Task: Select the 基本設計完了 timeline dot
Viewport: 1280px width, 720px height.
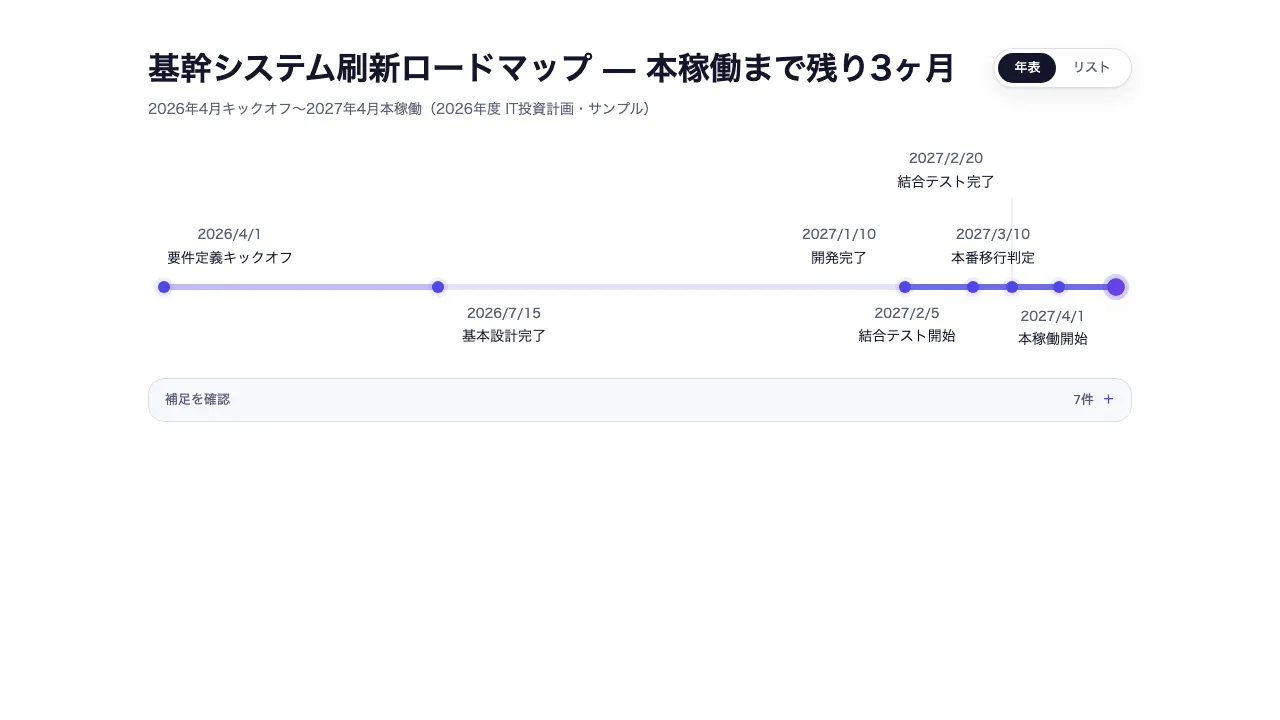Action: tap(438, 287)
